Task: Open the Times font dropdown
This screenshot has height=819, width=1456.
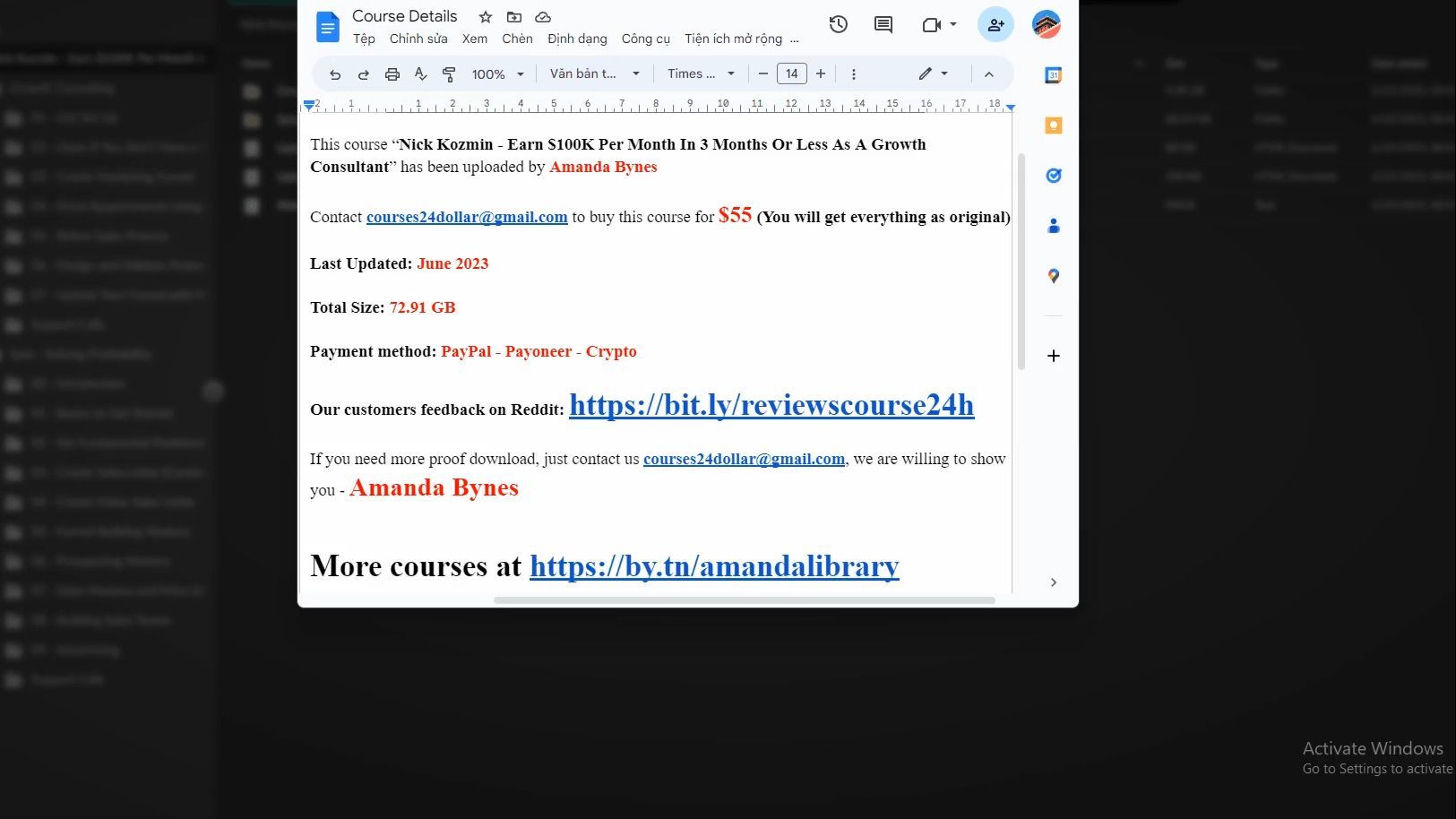Action: click(x=701, y=74)
